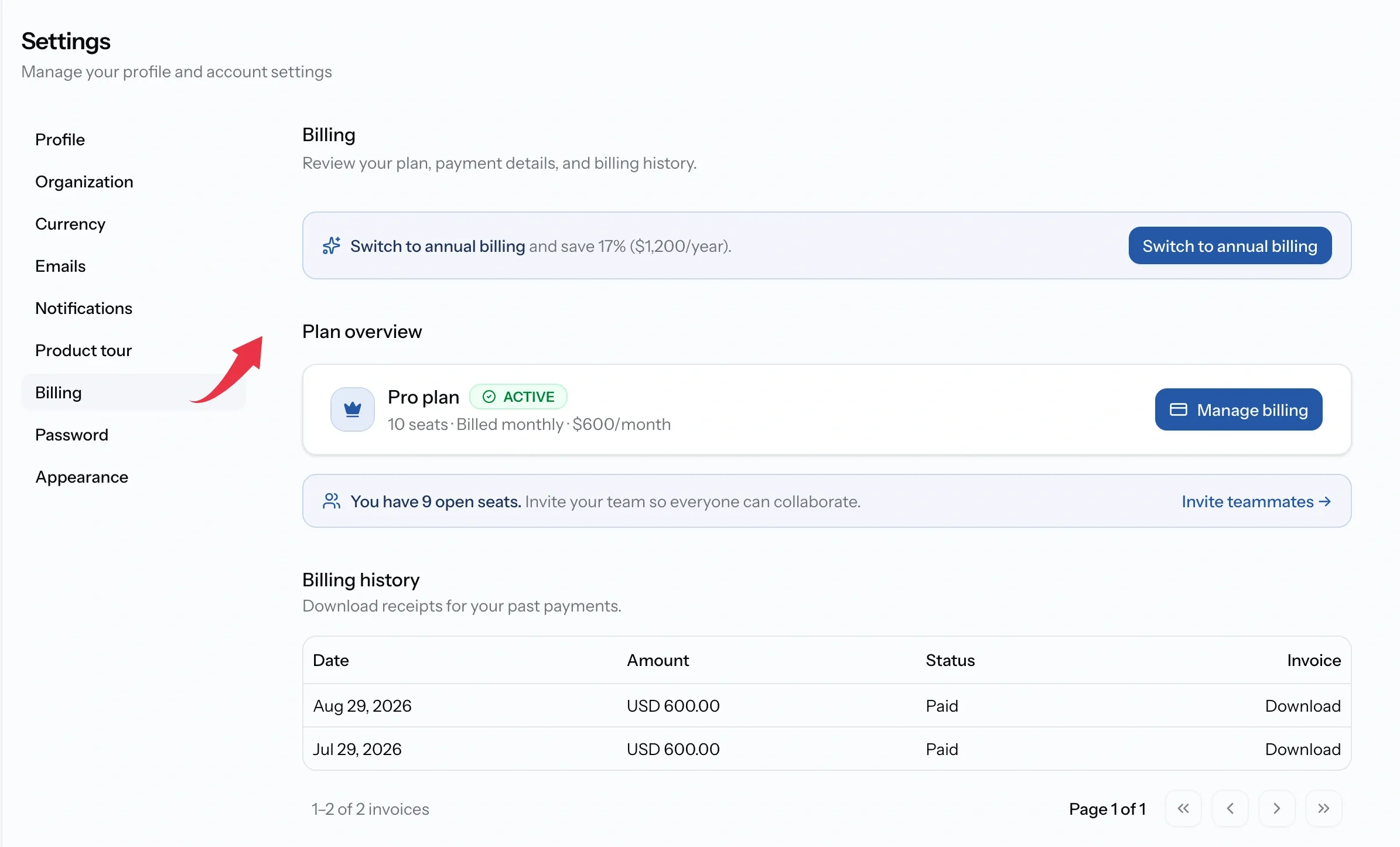The image size is (1400, 847).
Task: Click the You have 9 open seats text
Action: coord(436,501)
